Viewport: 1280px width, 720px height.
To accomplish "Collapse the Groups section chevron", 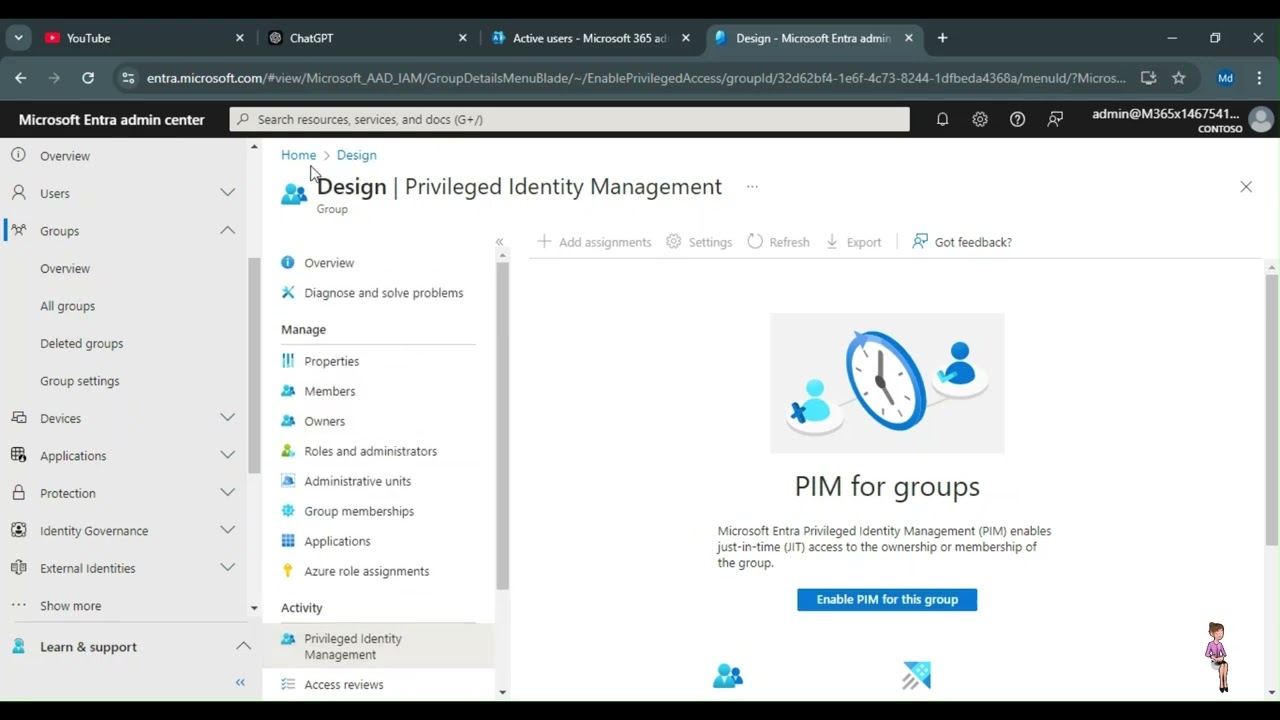I will coord(228,230).
